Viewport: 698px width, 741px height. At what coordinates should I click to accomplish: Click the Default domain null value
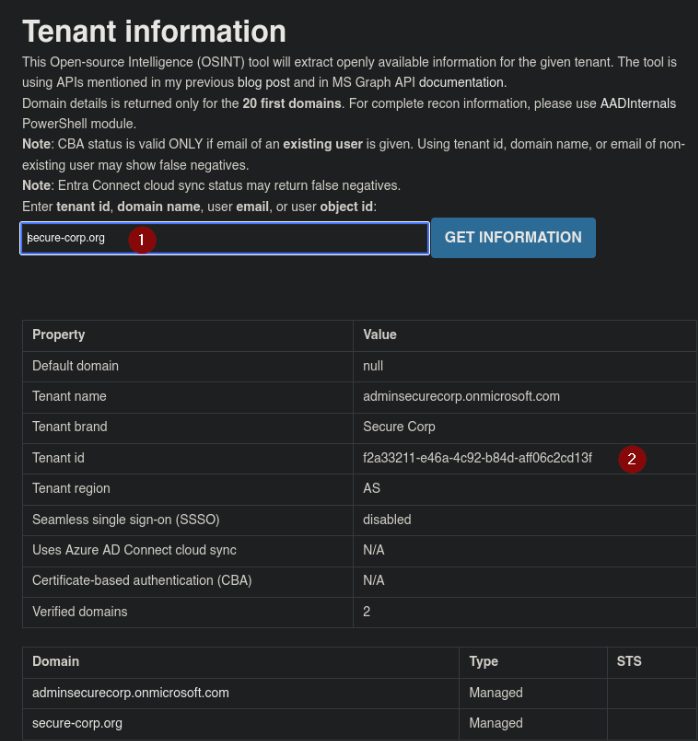click(373, 365)
